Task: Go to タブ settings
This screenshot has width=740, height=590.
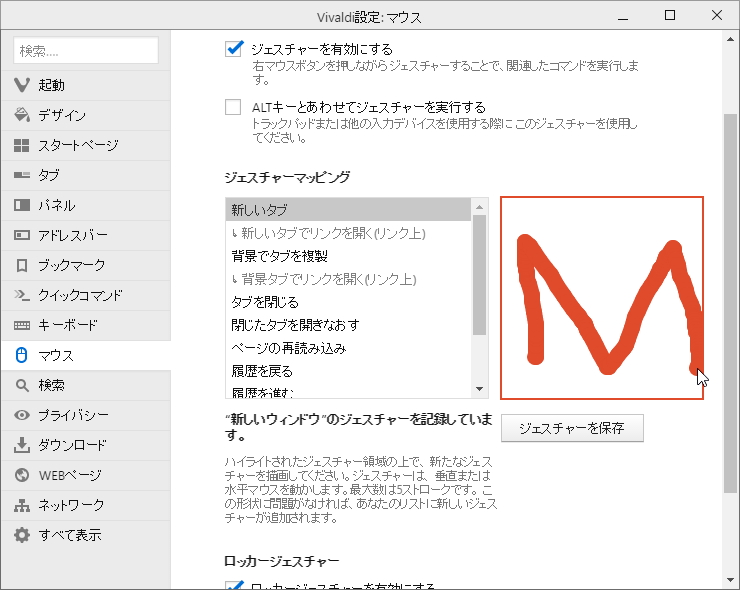Action: 86,175
